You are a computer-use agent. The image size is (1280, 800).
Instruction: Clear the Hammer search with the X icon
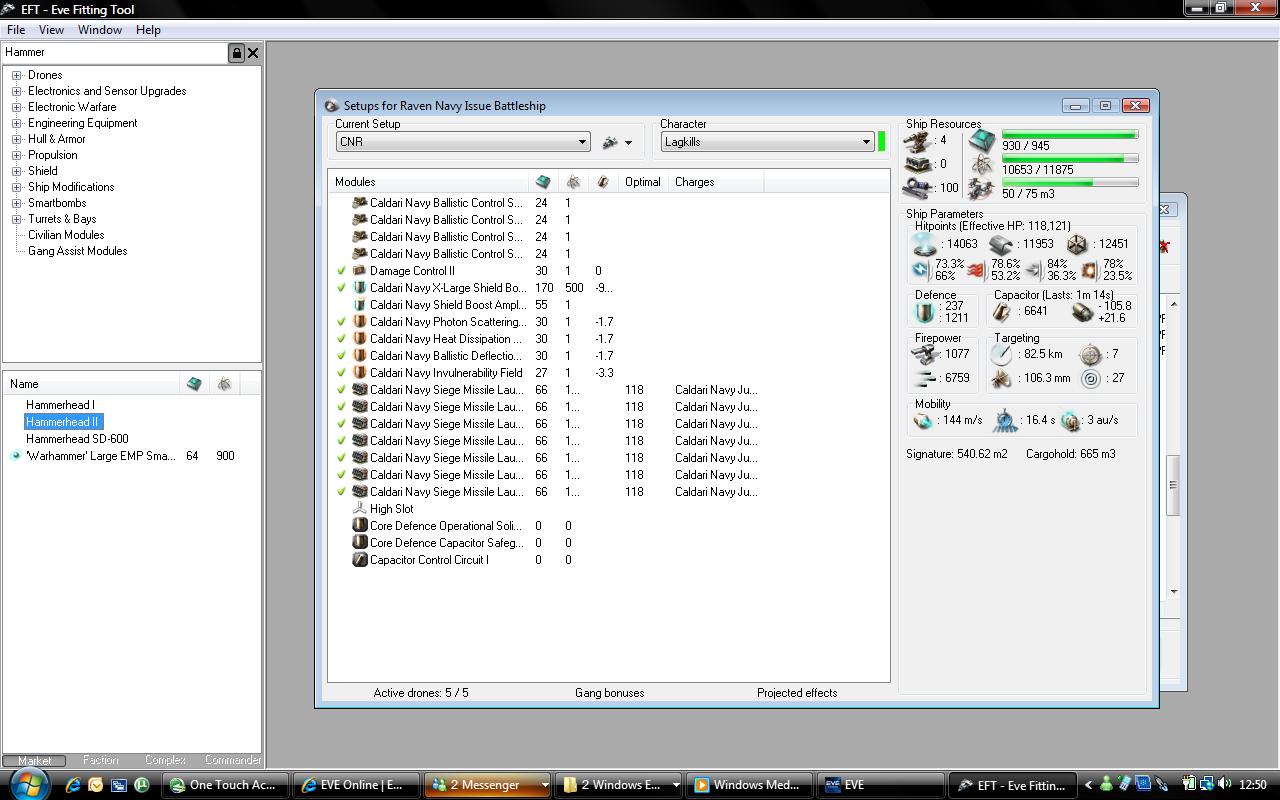coord(253,53)
